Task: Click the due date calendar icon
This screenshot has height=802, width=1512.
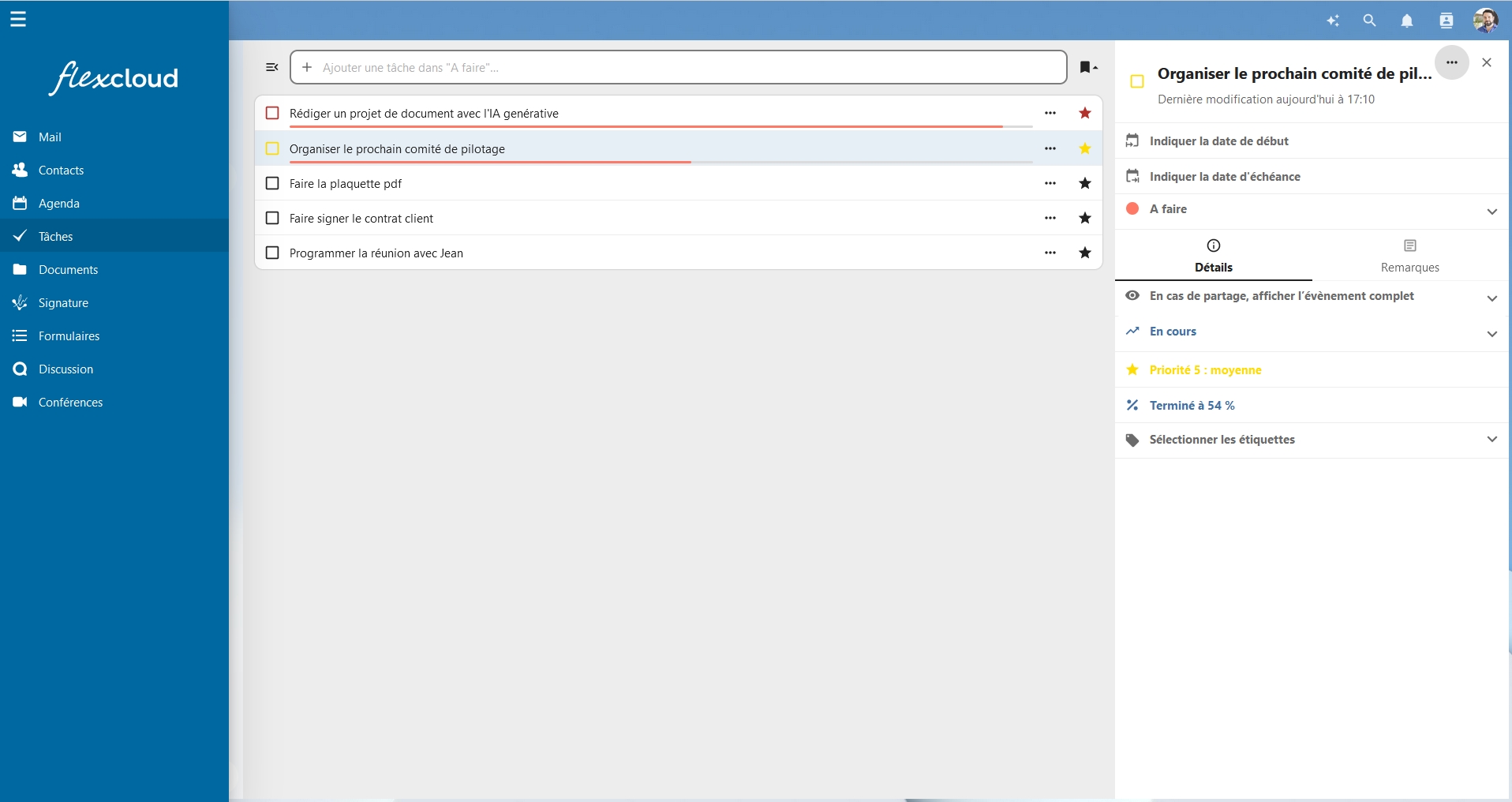Action: [x=1132, y=176]
